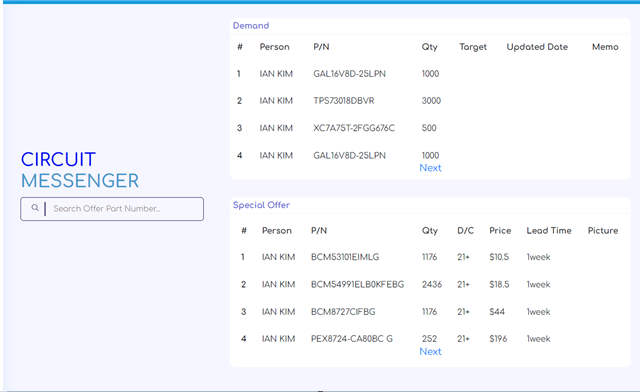This screenshot has width=640, height=392.
Task: Click price $18.5 in Special Offer
Action: click(499, 285)
